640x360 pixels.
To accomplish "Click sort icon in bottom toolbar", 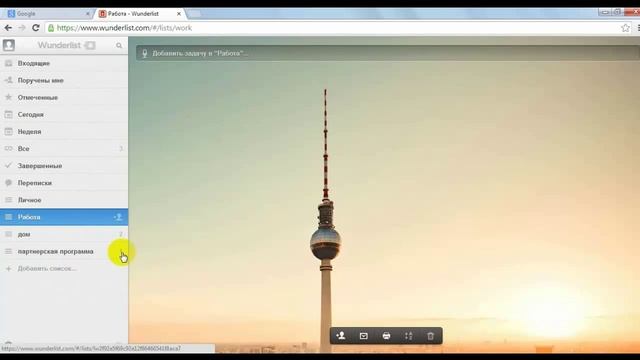I will pos(409,336).
